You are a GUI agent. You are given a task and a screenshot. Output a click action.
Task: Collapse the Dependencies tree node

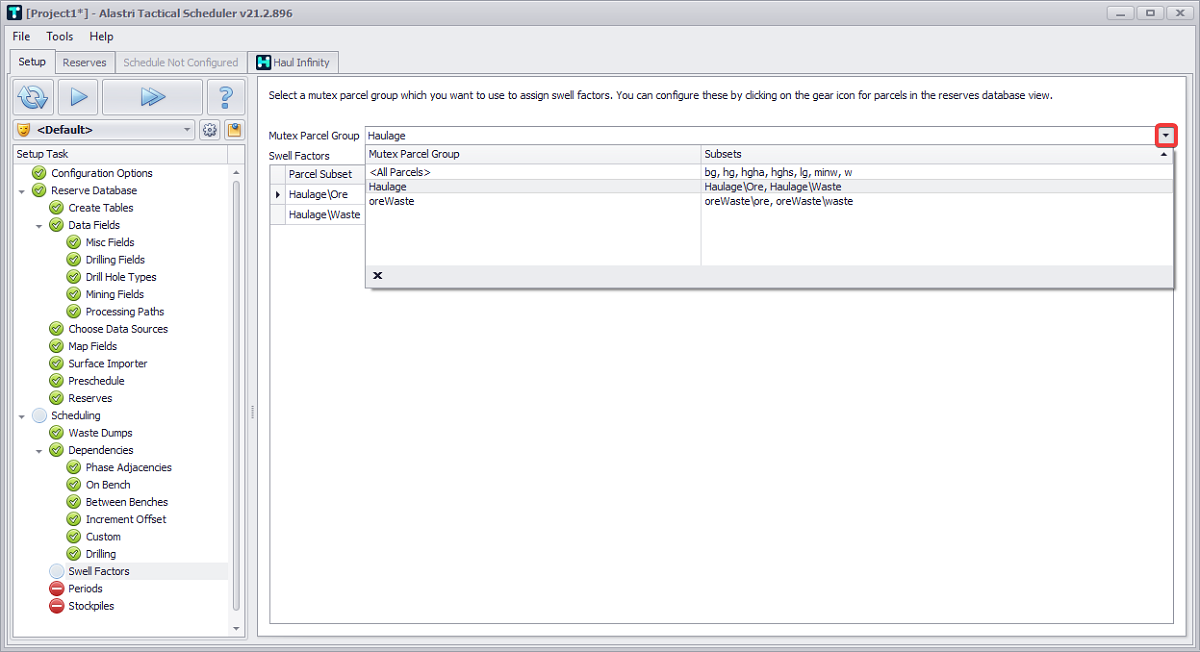pos(39,451)
